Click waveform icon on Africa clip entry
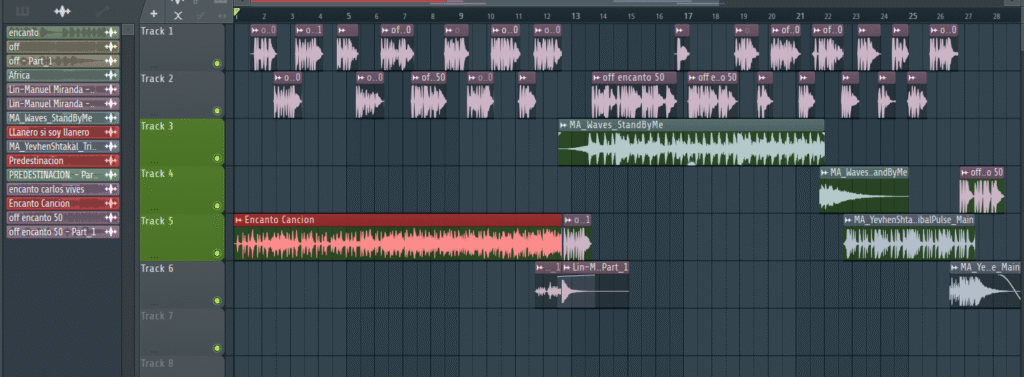 111,75
